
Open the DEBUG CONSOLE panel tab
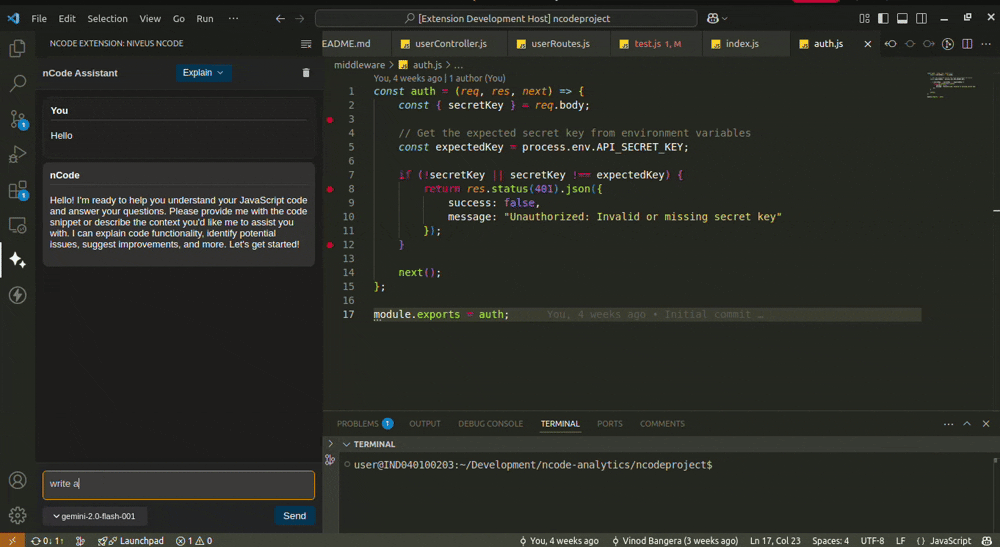pos(490,424)
